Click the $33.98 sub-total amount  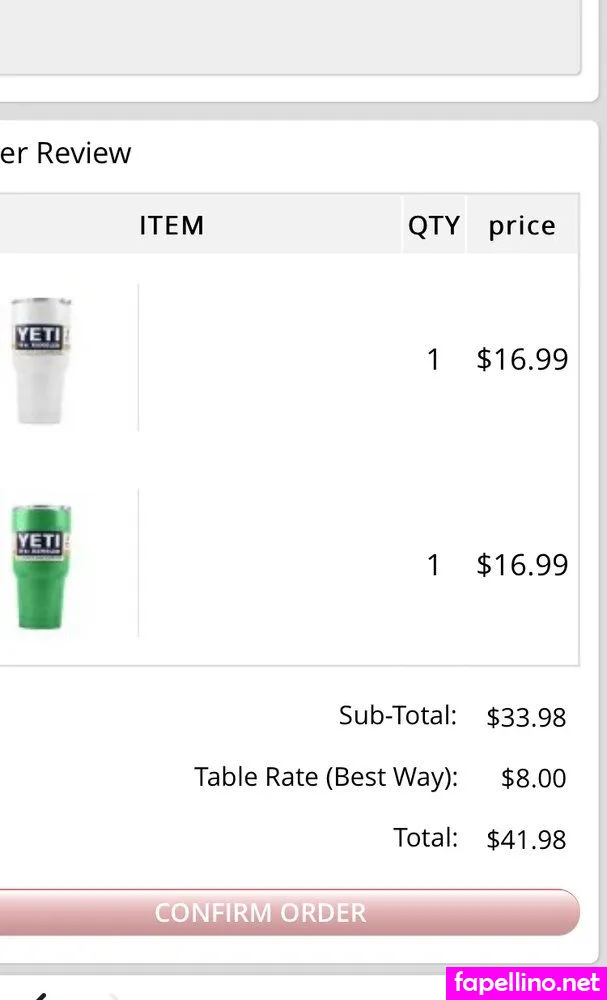click(x=526, y=718)
